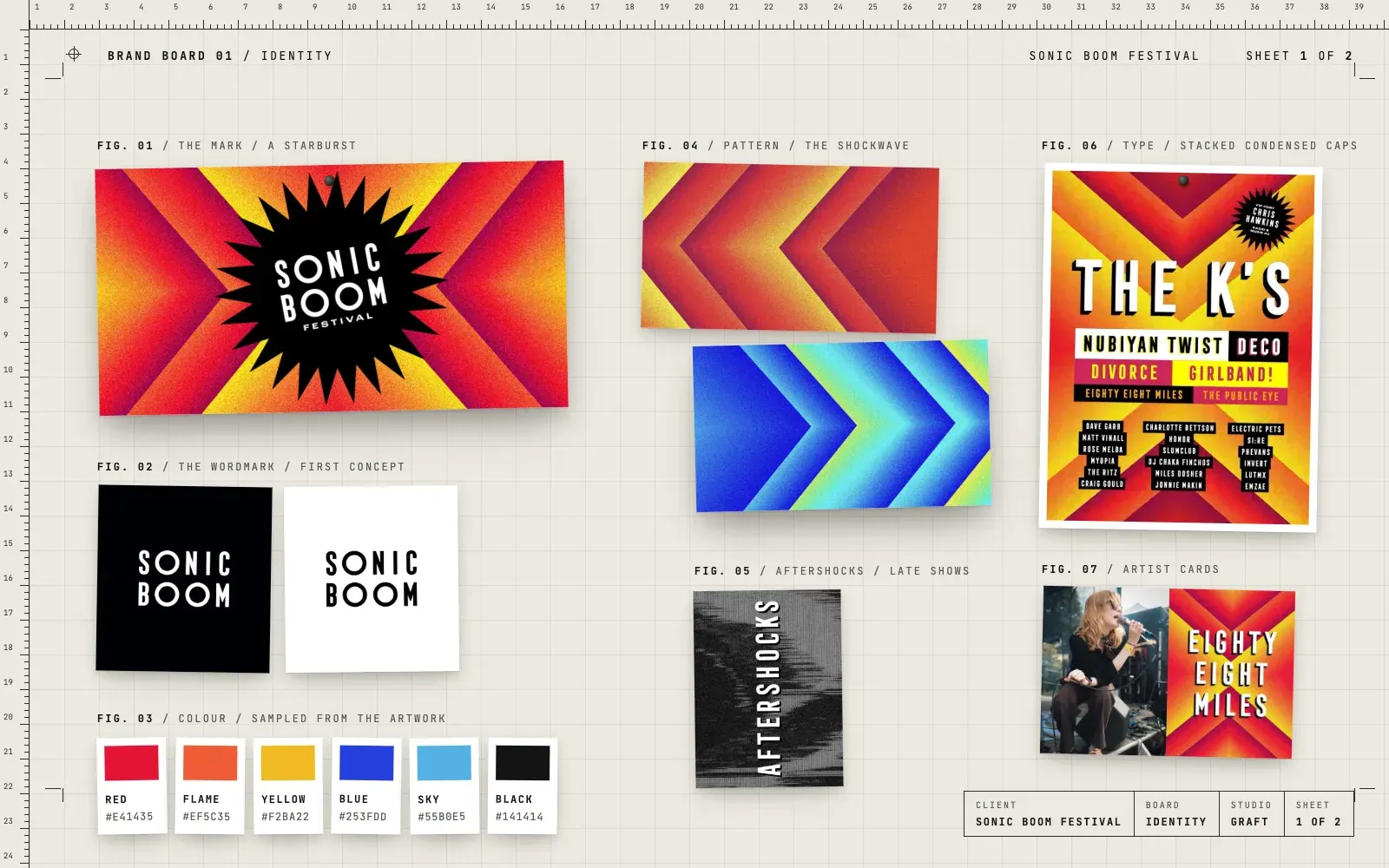Click the 'FIG. 07 / ARTIST CARDS' caption
Screen dimensions: 1389x868
tap(1130, 569)
